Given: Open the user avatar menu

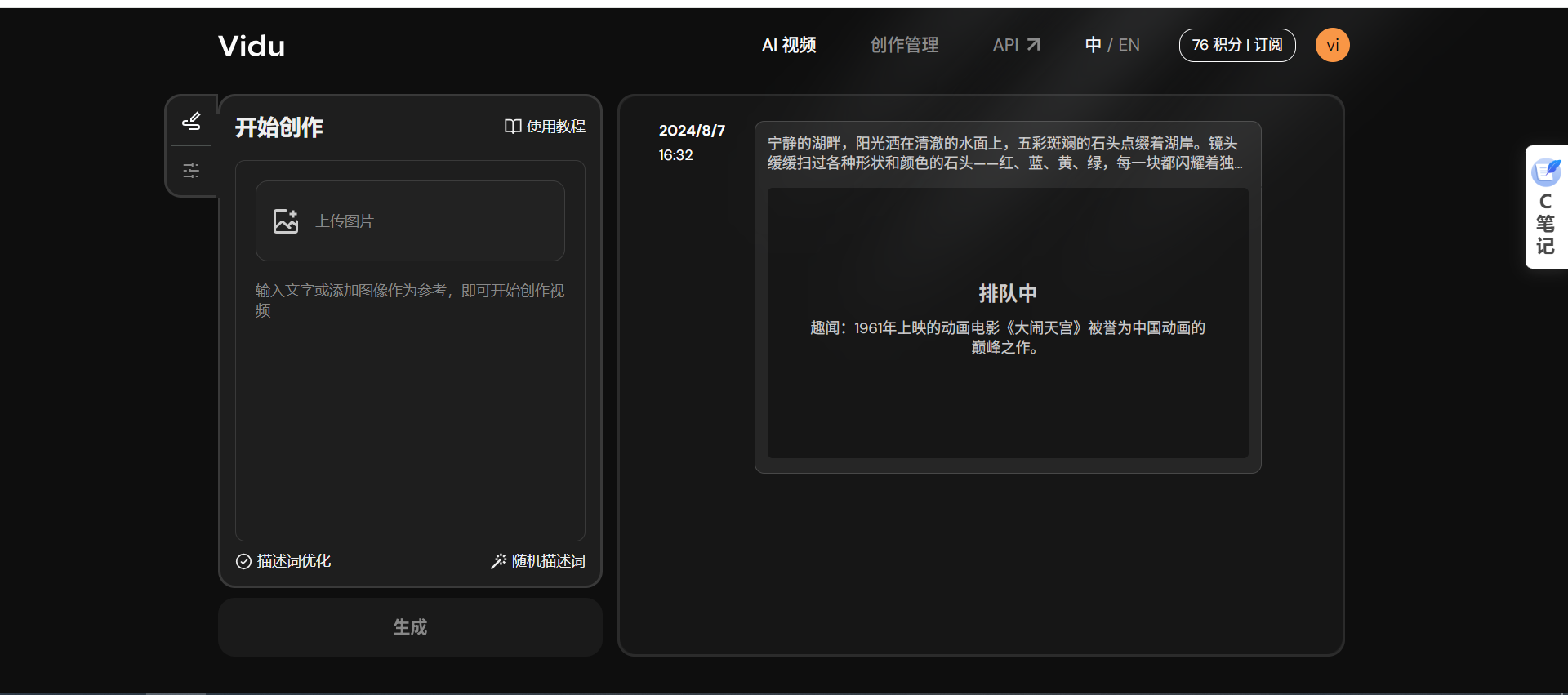Looking at the screenshot, I should click(x=1332, y=45).
